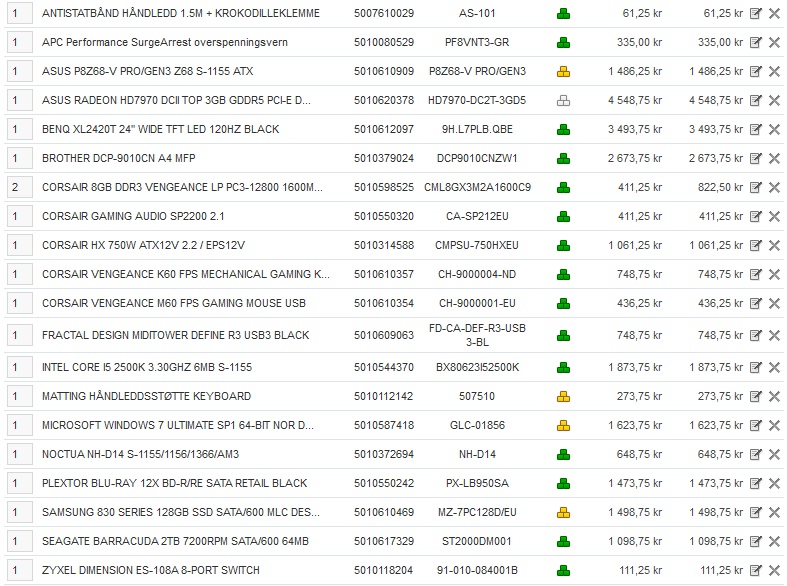787x586 pixels.
Task: Click quantity field for ANTISTATBÅND HÅNDLEDD
Action: 20,14
